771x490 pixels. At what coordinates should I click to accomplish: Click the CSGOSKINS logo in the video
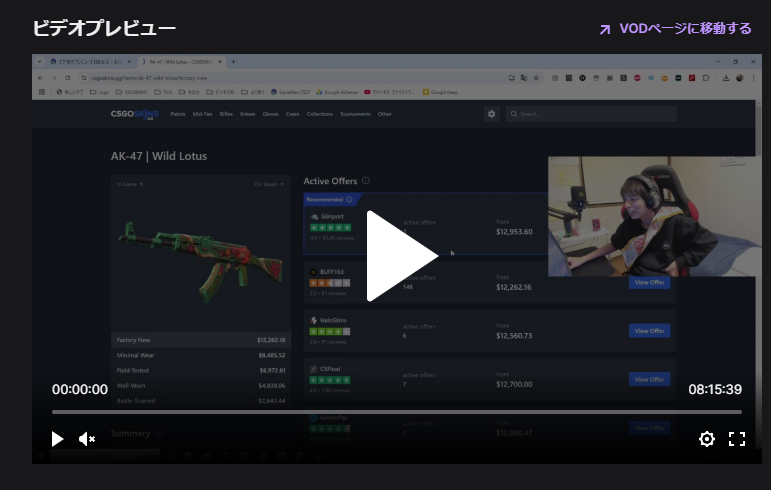click(x=134, y=114)
